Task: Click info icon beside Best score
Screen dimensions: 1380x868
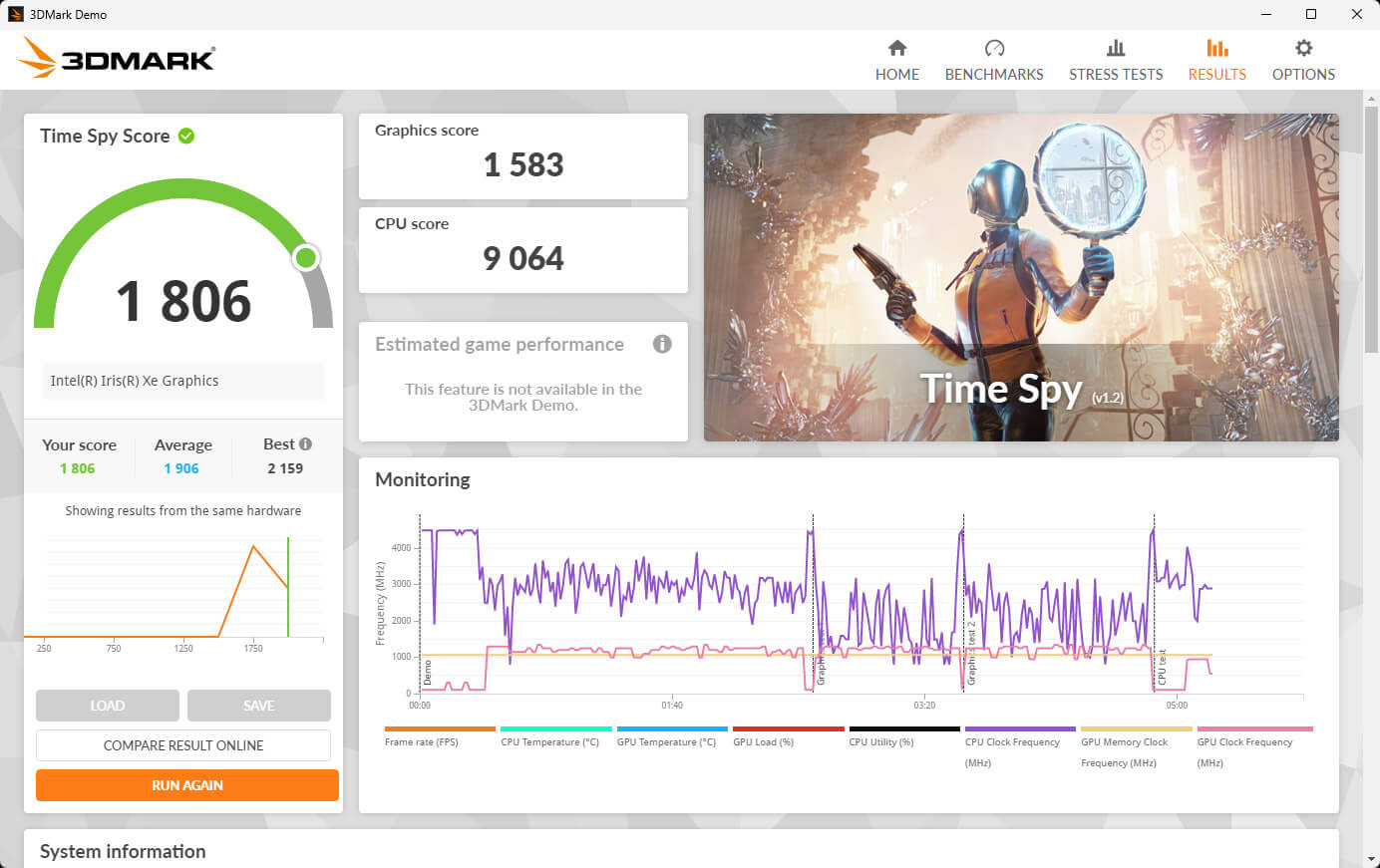Action: (x=305, y=444)
